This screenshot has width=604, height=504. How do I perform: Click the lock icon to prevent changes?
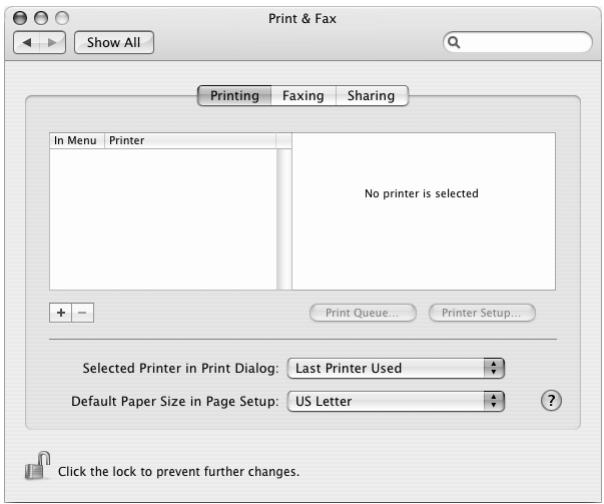(37, 466)
